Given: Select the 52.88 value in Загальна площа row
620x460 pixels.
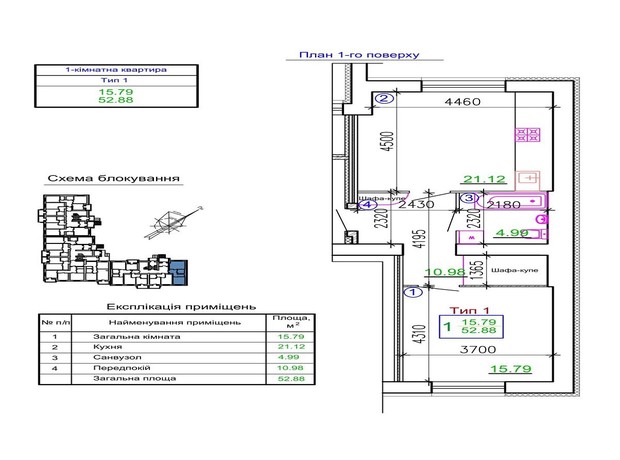Looking at the screenshot, I should (291, 379).
